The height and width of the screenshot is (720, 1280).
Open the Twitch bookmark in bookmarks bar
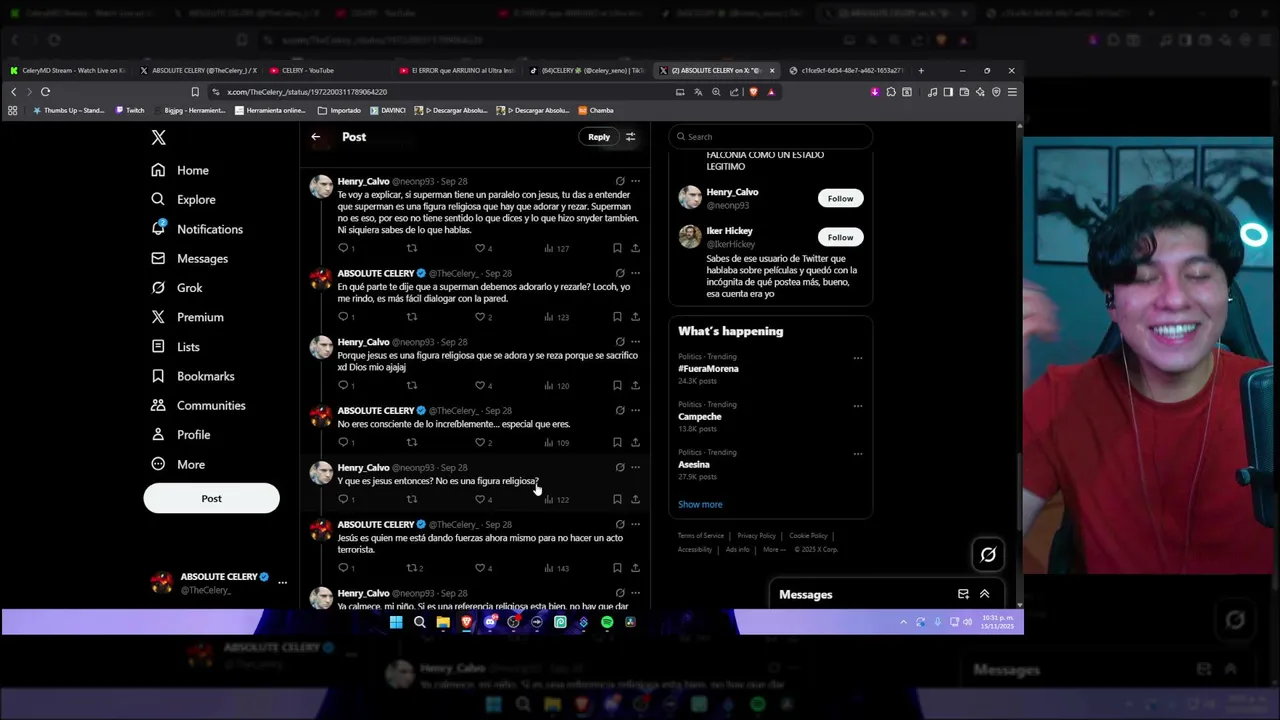[130, 111]
